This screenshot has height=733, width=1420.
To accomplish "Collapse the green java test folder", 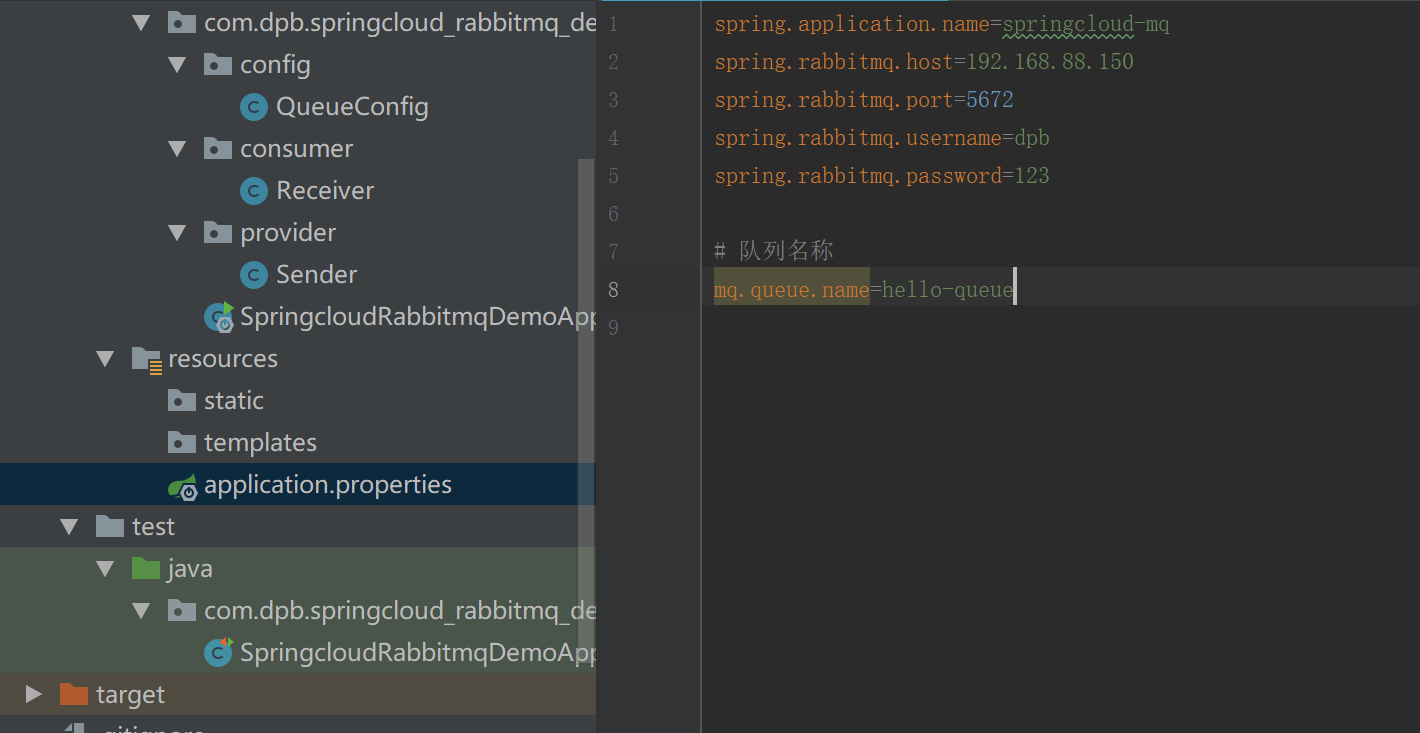I will [x=106, y=569].
